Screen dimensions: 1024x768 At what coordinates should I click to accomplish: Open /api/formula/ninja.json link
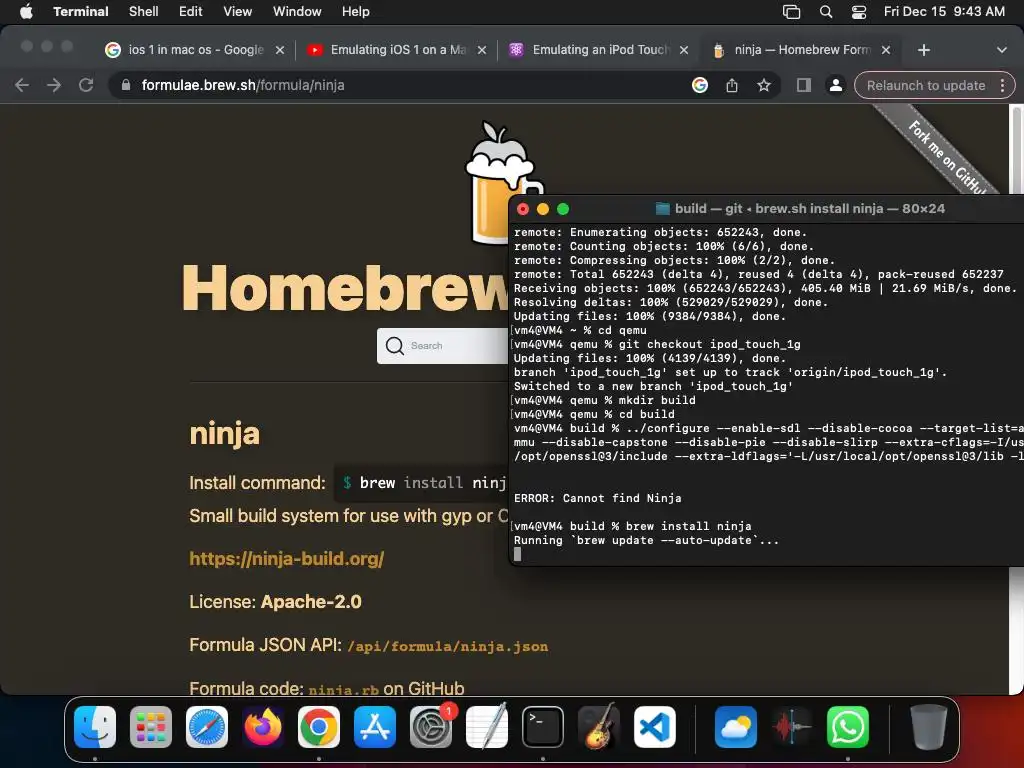[447, 647]
